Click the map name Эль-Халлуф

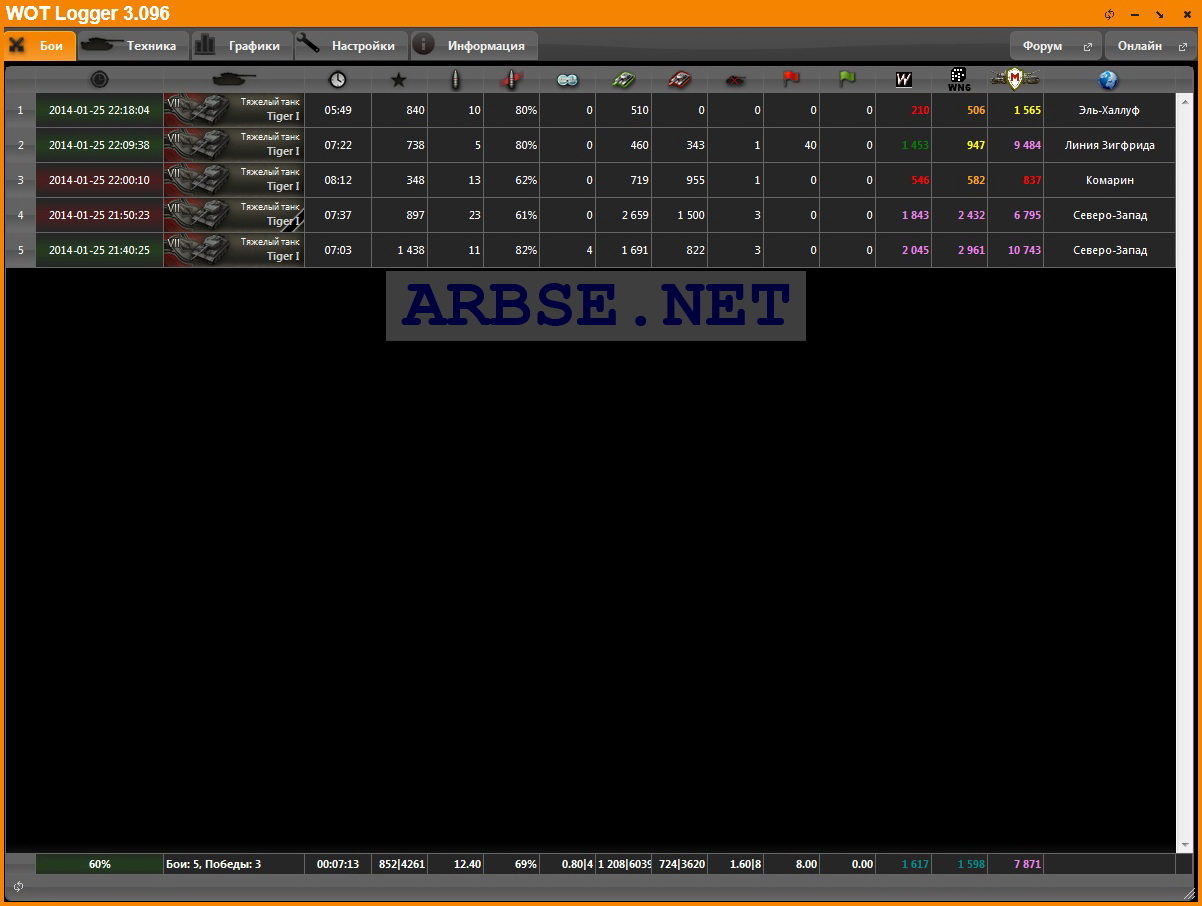(x=1109, y=110)
